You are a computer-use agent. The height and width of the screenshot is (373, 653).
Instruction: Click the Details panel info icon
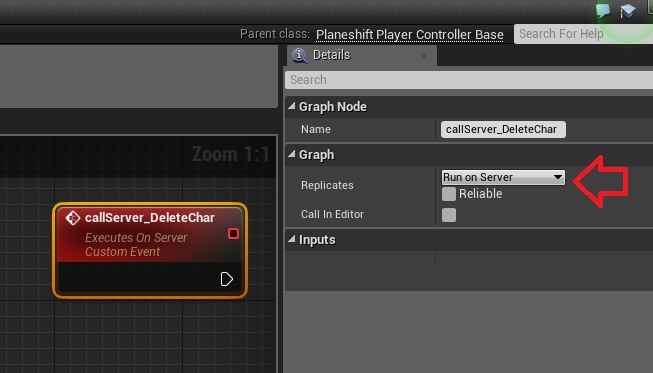(x=299, y=55)
